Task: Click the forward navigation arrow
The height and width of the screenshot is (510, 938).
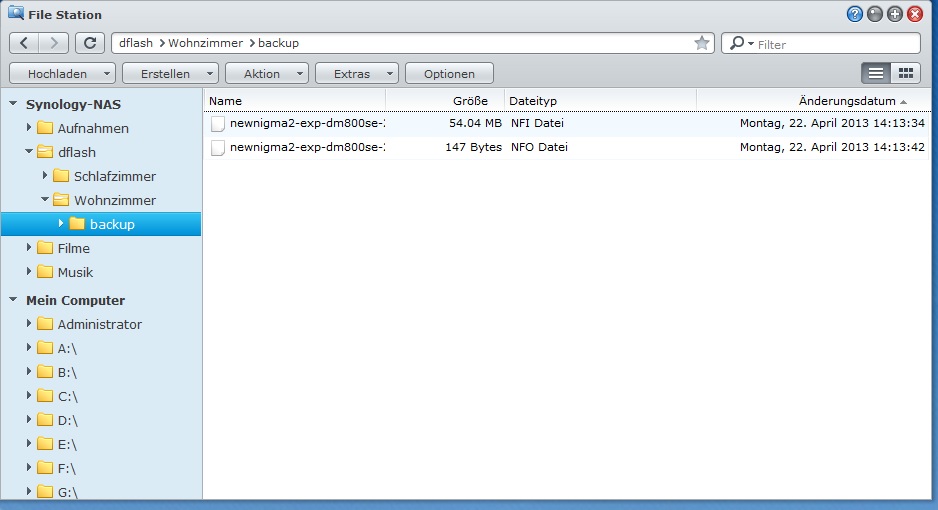Action: 55,43
